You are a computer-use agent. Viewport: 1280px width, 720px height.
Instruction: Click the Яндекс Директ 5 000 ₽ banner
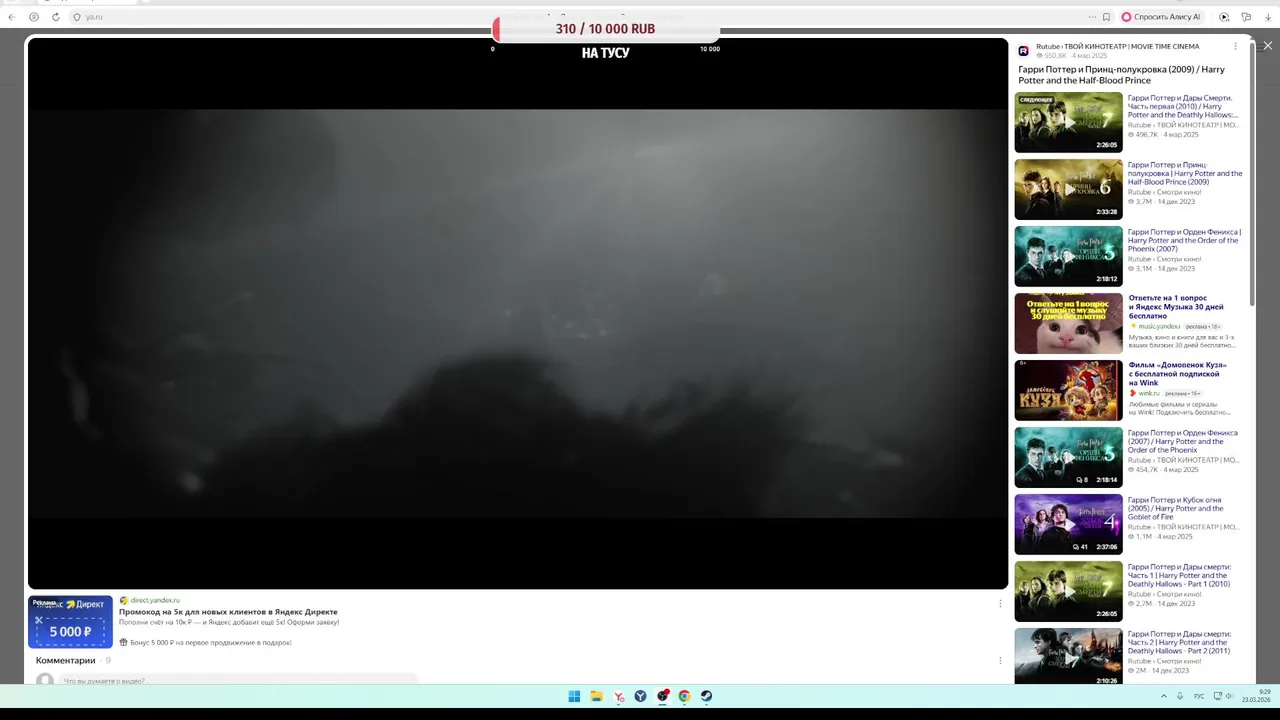(70, 622)
